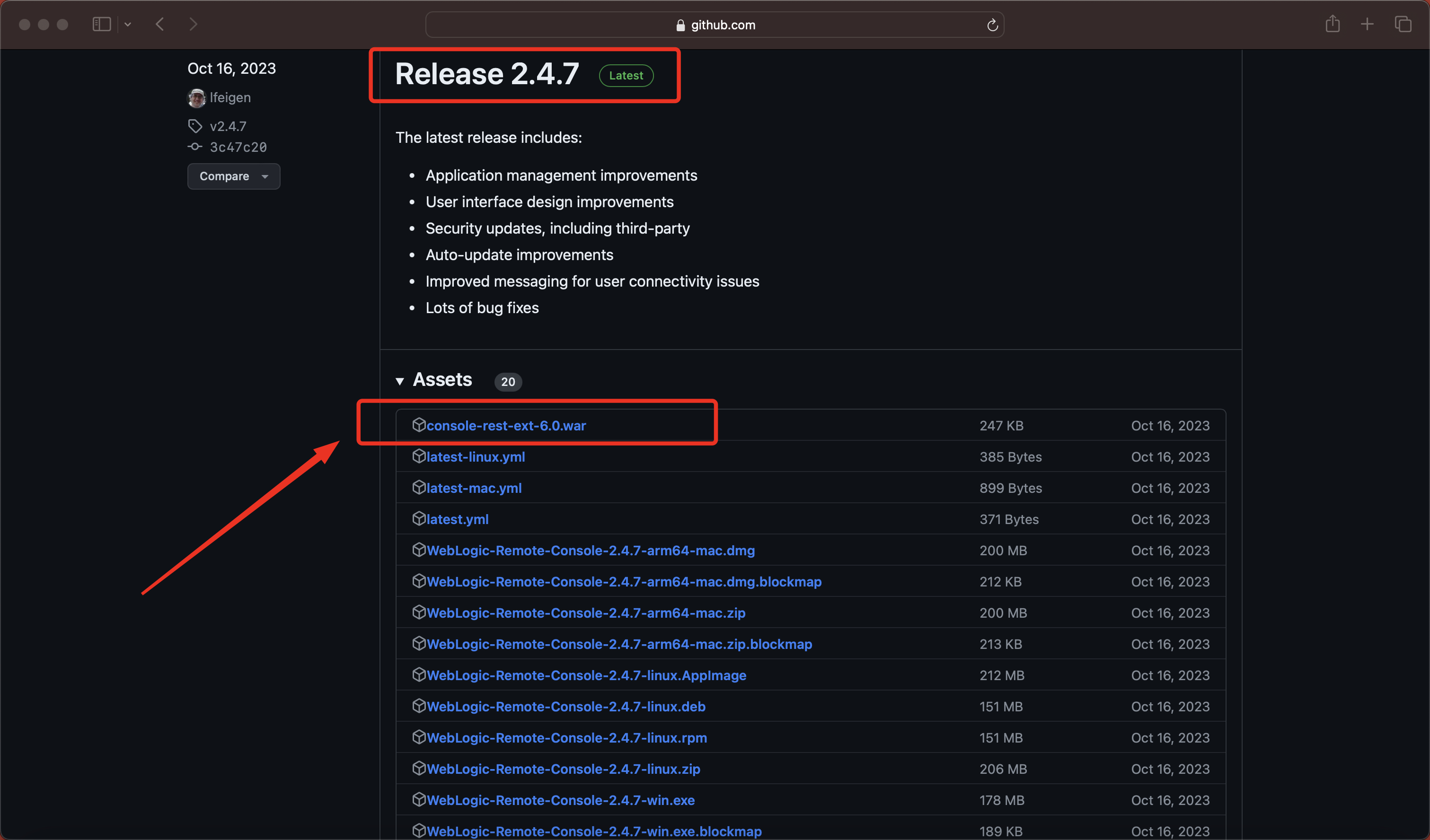1430x840 pixels.
Task: Click the Safari sidebar toggle icon
Action: pos(101,25)
